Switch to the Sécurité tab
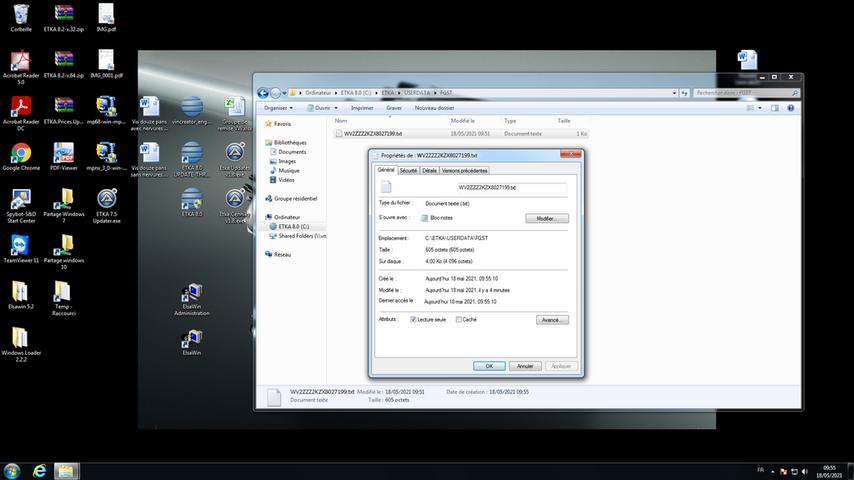 coord(408,171)
